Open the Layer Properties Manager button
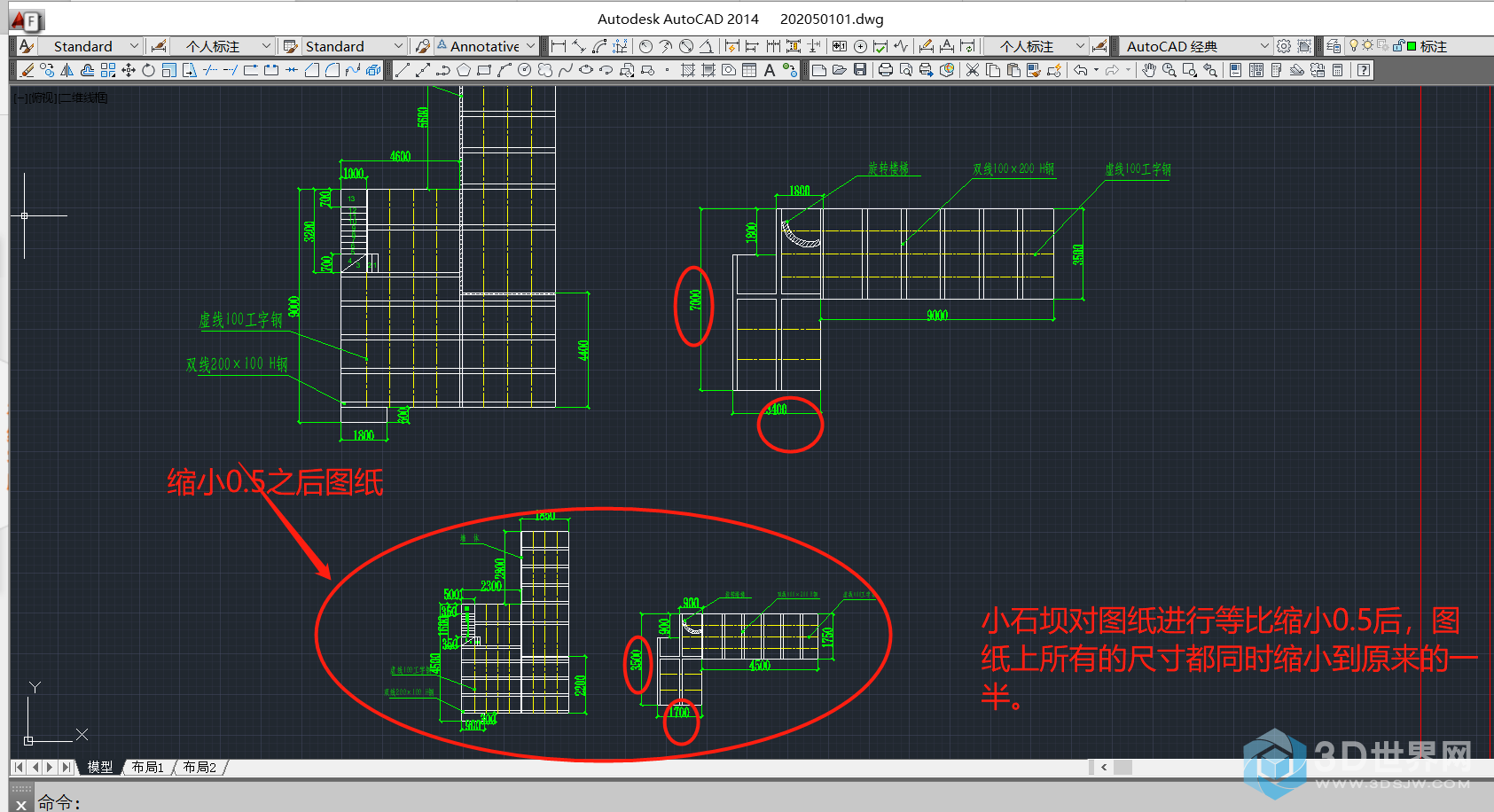Viewport: 1494px width, 812px height. pyautogui.click(x=1333, y=46)
